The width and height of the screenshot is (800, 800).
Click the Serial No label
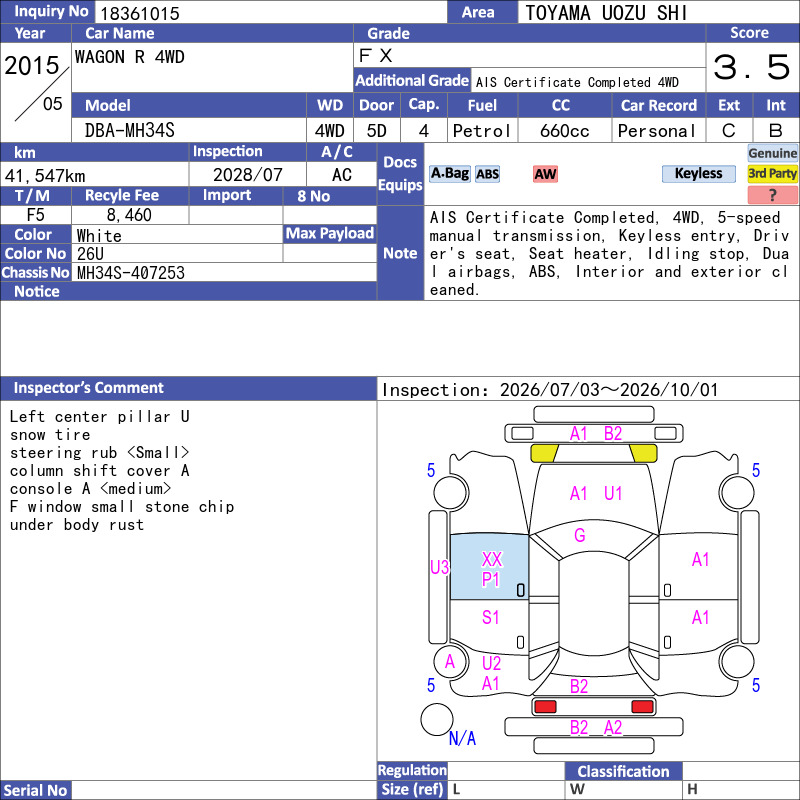click(36, 790)
